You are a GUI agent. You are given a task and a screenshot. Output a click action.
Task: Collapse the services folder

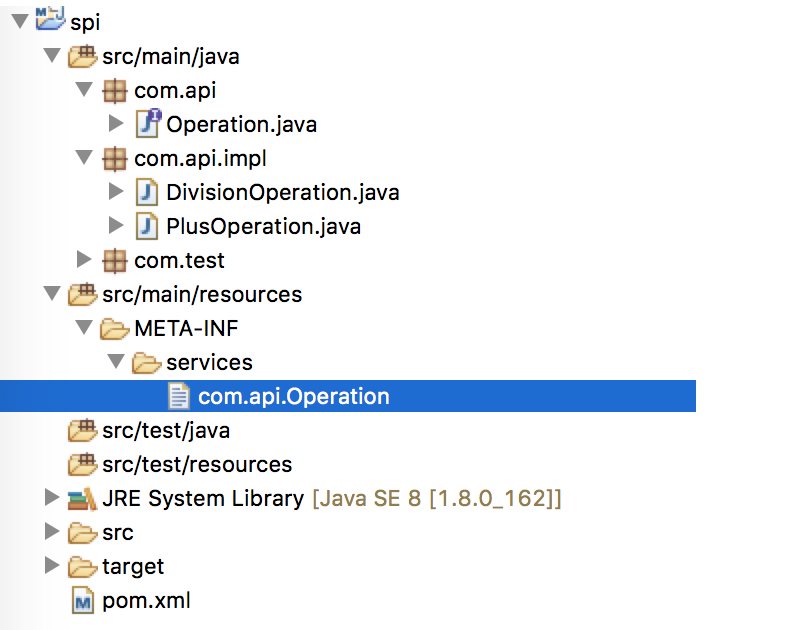(x=116, y=362)
